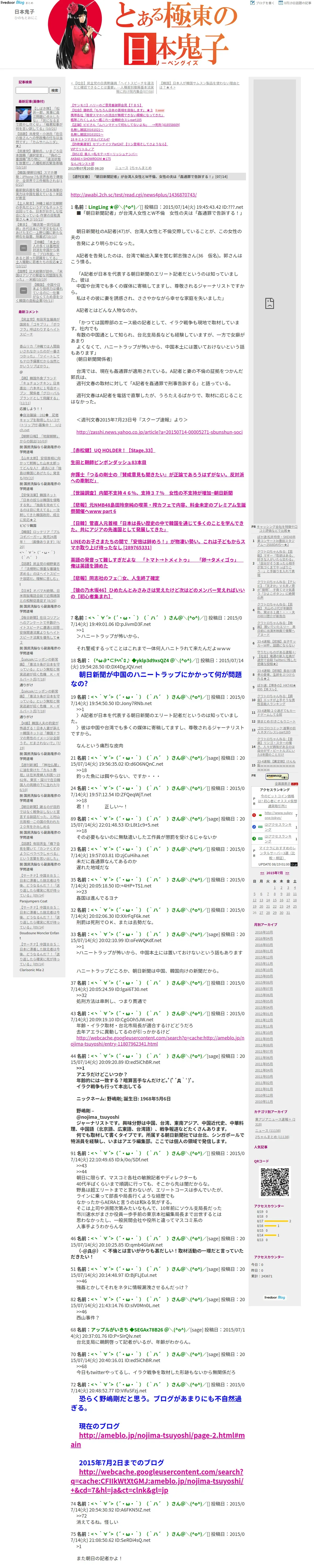The width and height of the screenshot is (314, 1568).
Task: Open the 2015年07月 monthly archive
Action: click(x=264, y=989)
